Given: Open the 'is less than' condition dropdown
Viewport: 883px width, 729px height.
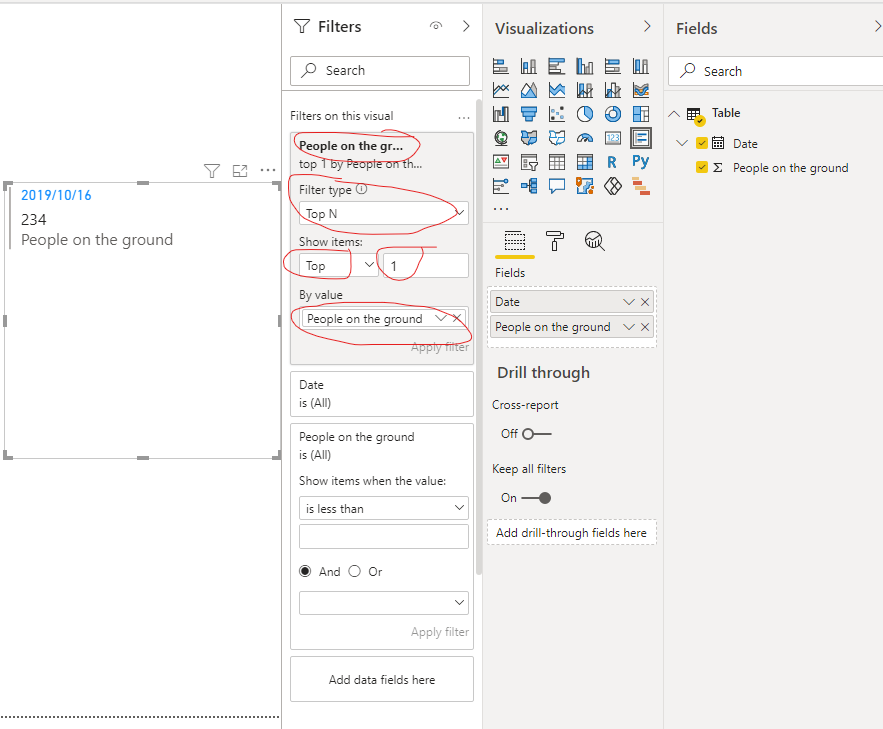Looking at the screenshot, I should (383, 508).
